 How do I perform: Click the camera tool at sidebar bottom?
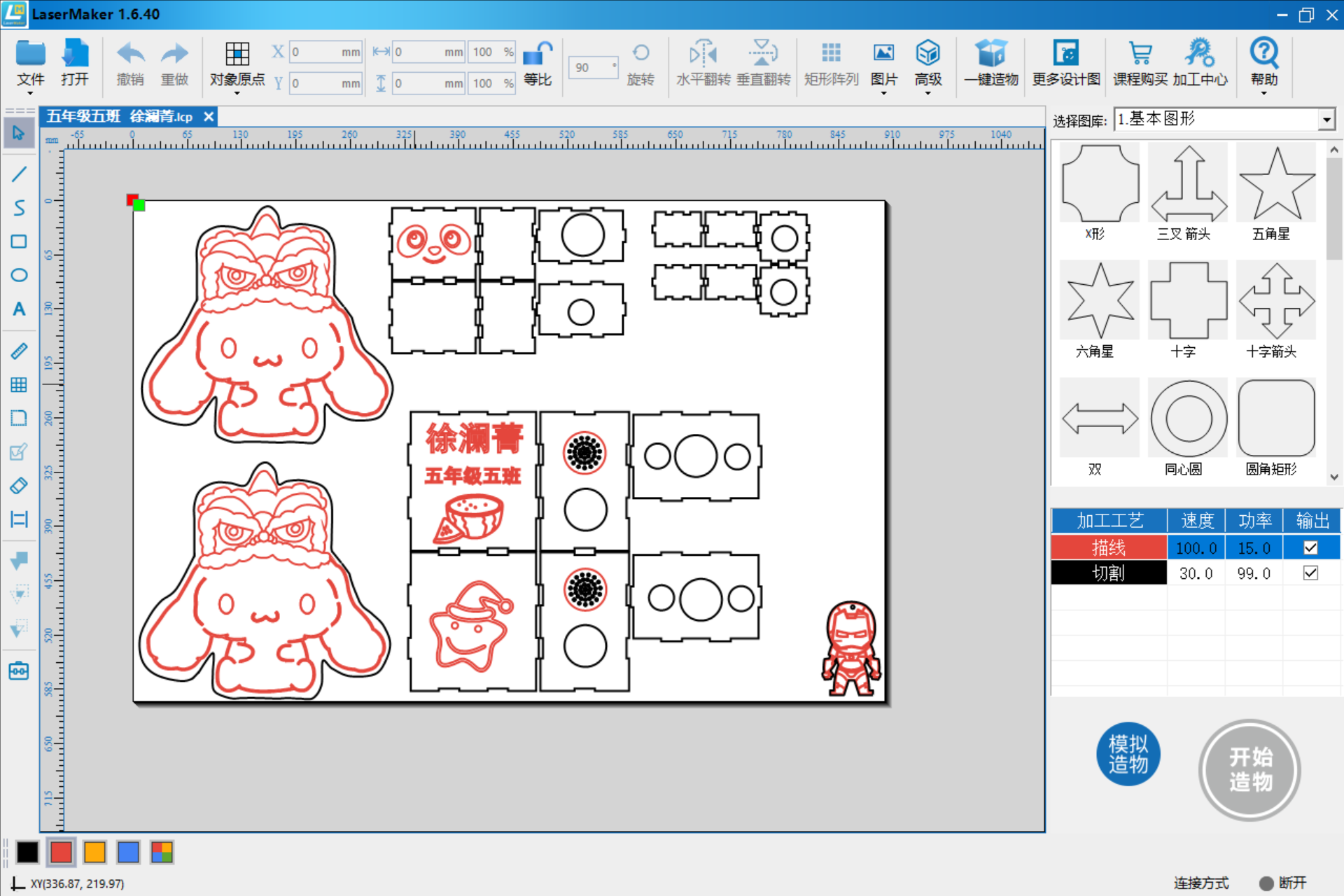click(x=19, y=671)
